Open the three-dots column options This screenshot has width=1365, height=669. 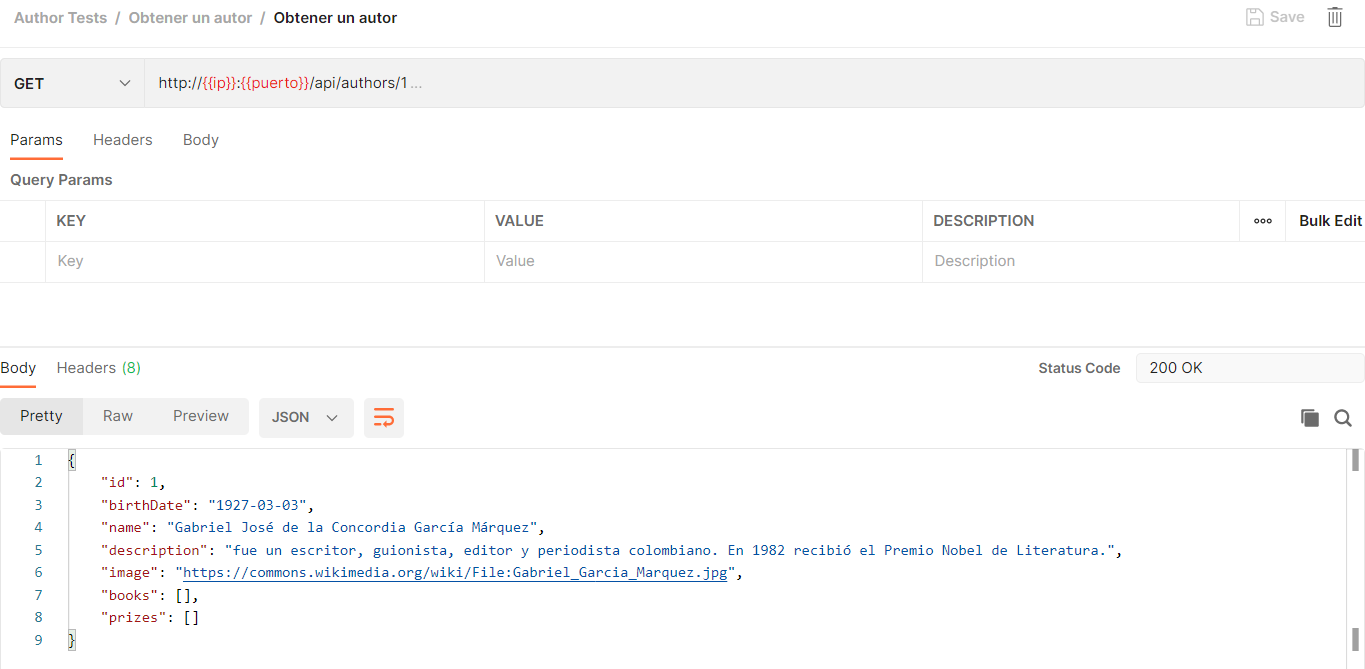(1262, 221)
